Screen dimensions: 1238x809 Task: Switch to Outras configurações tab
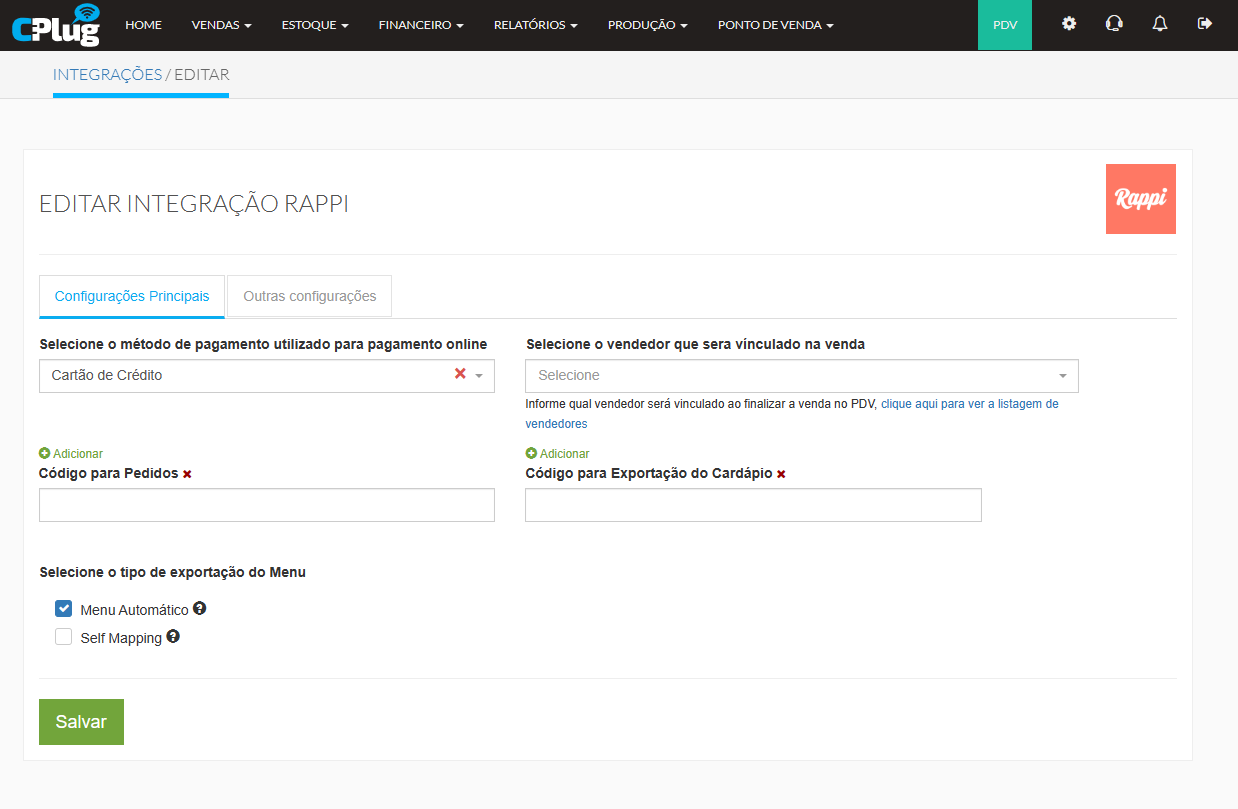click(x=310, y=296)
